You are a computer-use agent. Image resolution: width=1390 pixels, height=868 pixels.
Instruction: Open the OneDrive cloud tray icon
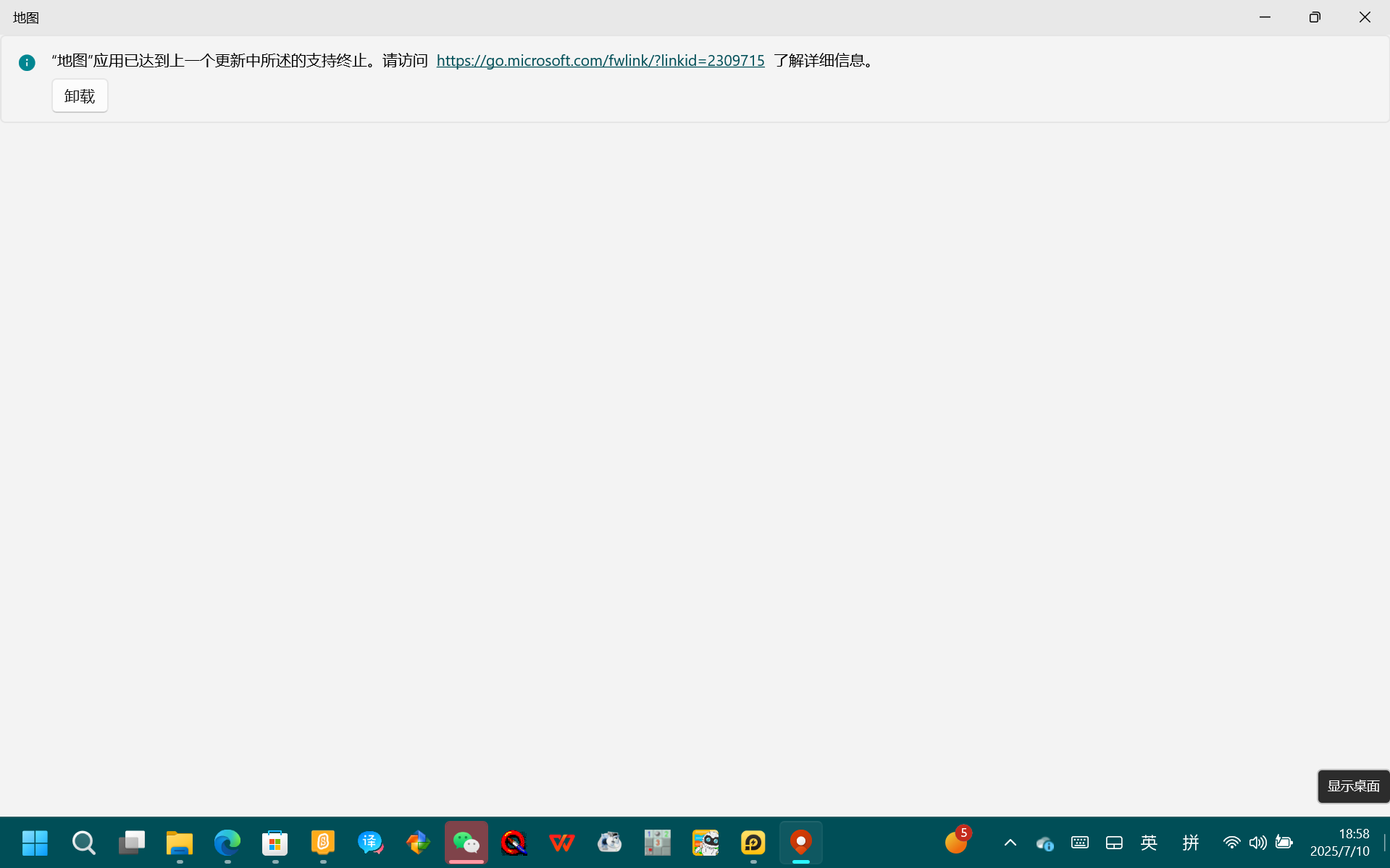[1044, 843]
